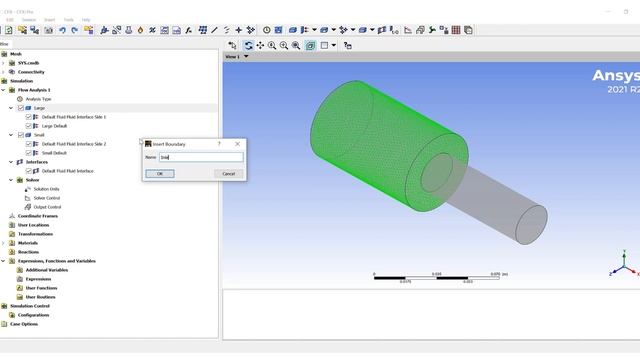Click Cancel in Insert Boundary dialog
The height and width of the screenshot is (360, 640).
pos(229,174)
